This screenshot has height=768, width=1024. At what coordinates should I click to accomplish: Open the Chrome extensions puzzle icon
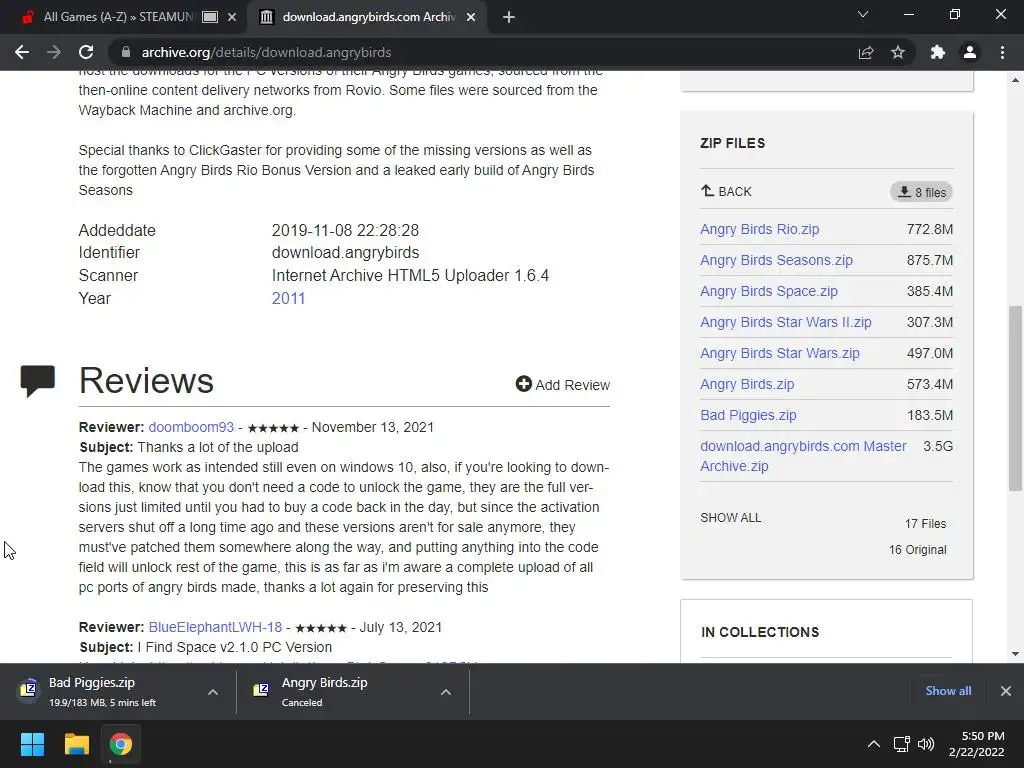(x=938, y=52)
